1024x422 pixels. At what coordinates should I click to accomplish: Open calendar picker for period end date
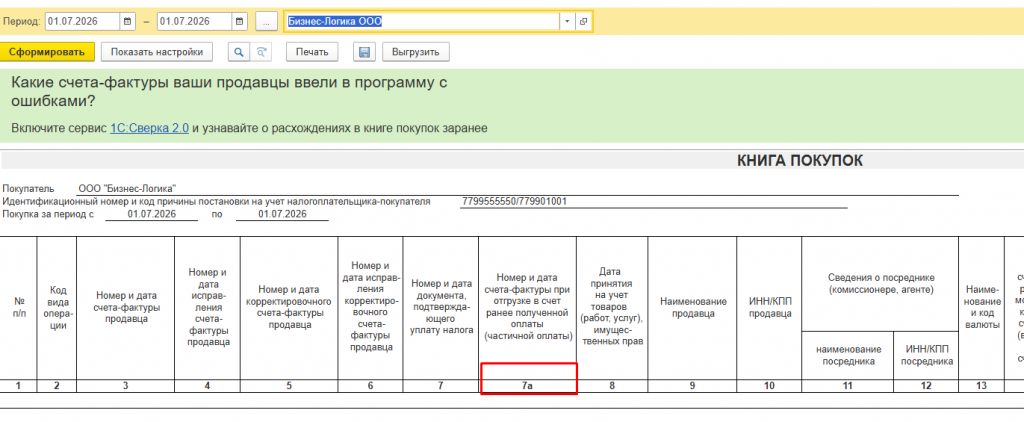[x=240, y=22]
